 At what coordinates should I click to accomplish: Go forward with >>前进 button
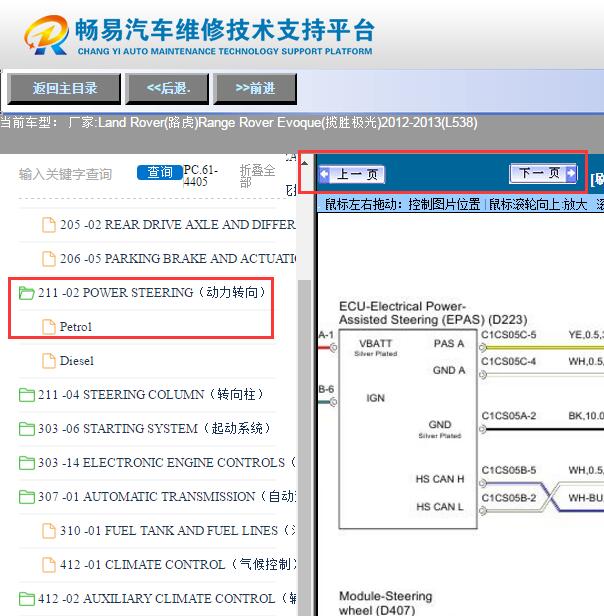click(255, 88)
